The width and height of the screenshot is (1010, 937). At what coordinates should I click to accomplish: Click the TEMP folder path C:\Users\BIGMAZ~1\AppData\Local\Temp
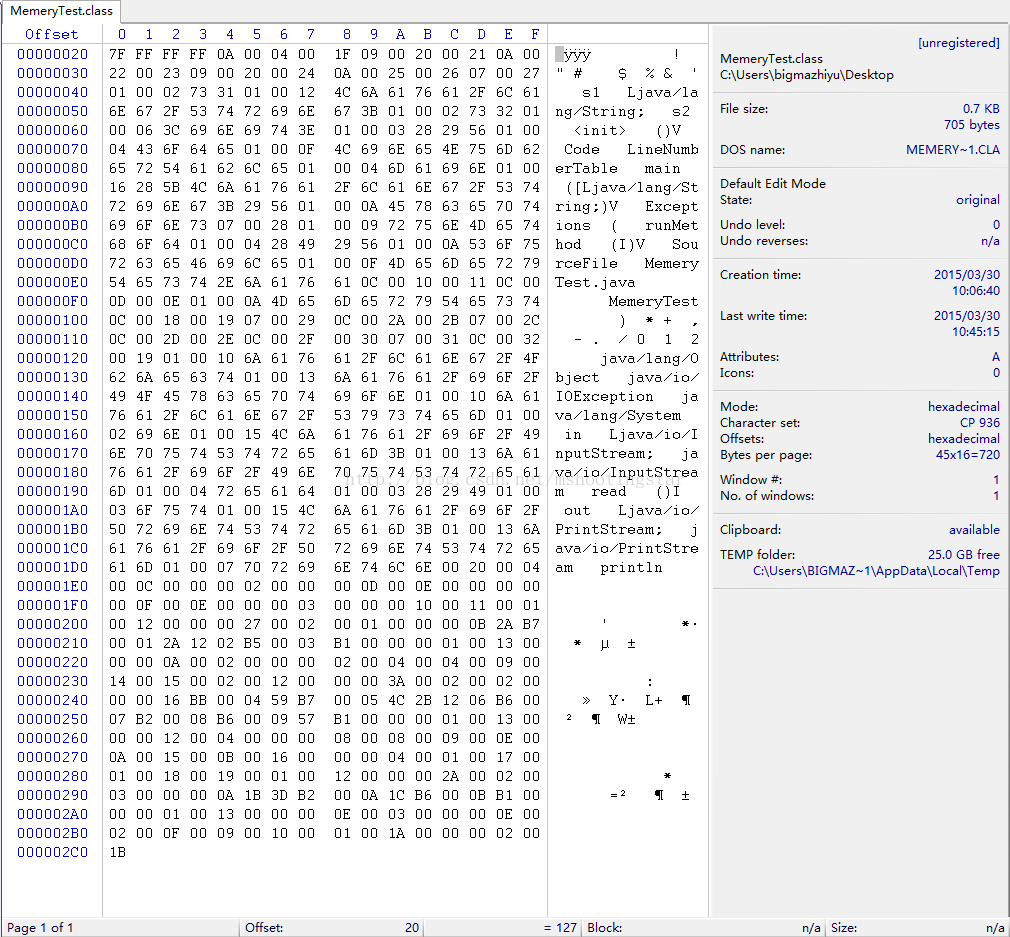point(876,571)
